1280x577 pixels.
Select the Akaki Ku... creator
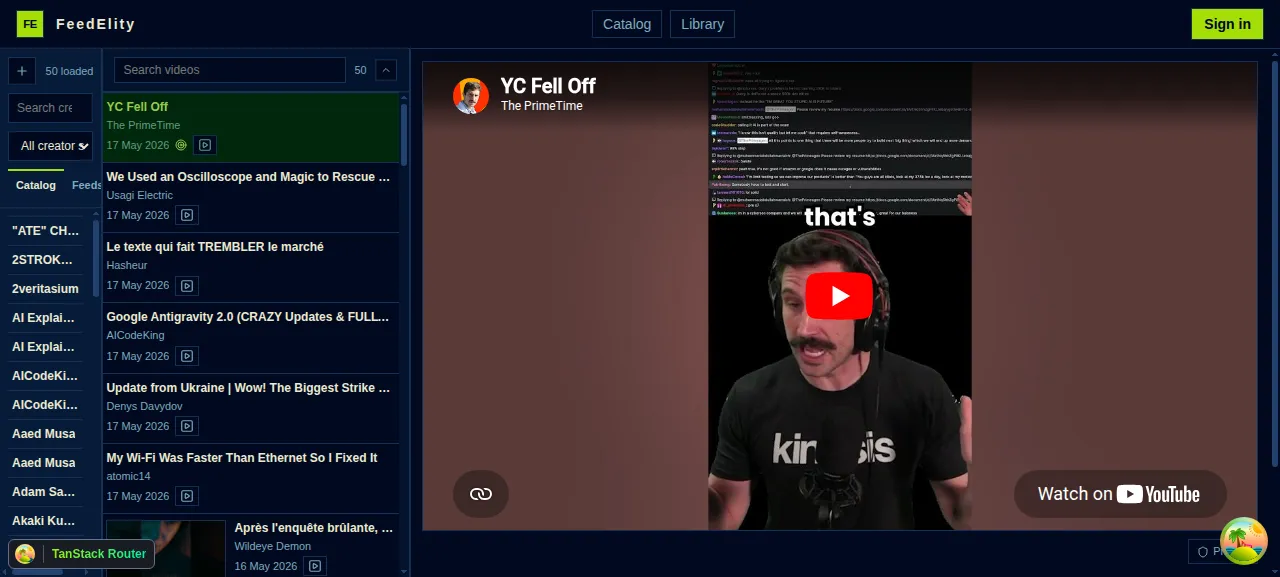point(45,521)
